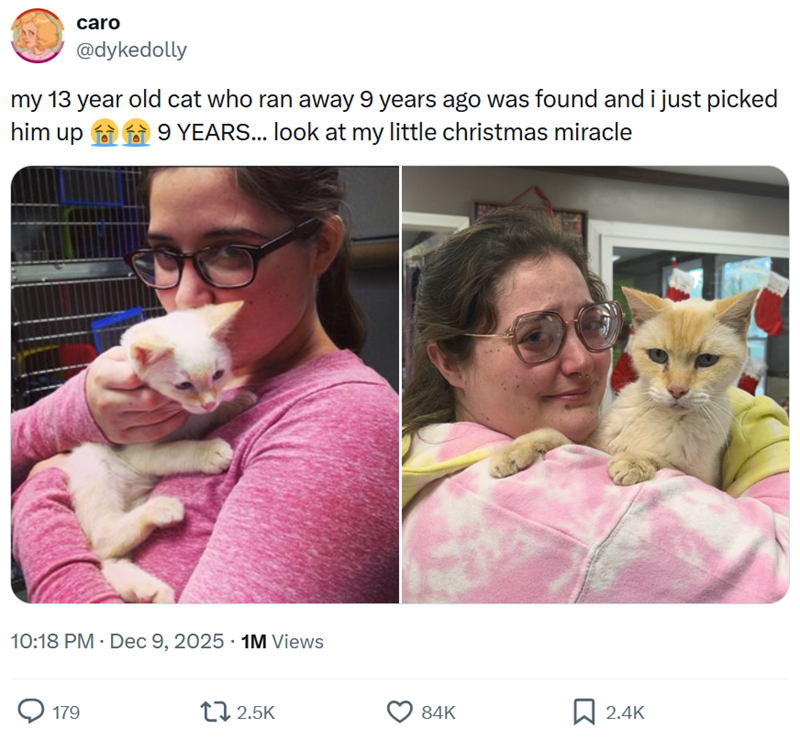Like the post with the heart icon
800x740 pixels.
(400, 712)
